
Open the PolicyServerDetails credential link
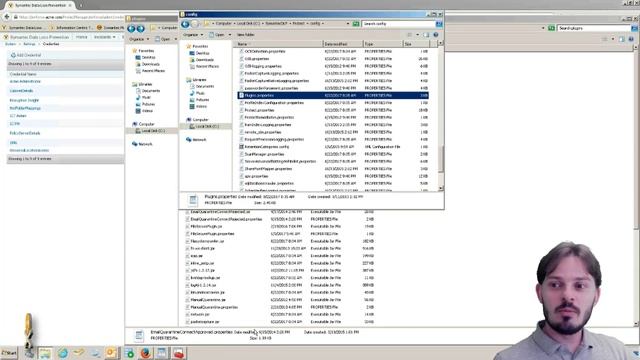pos(24,133)
